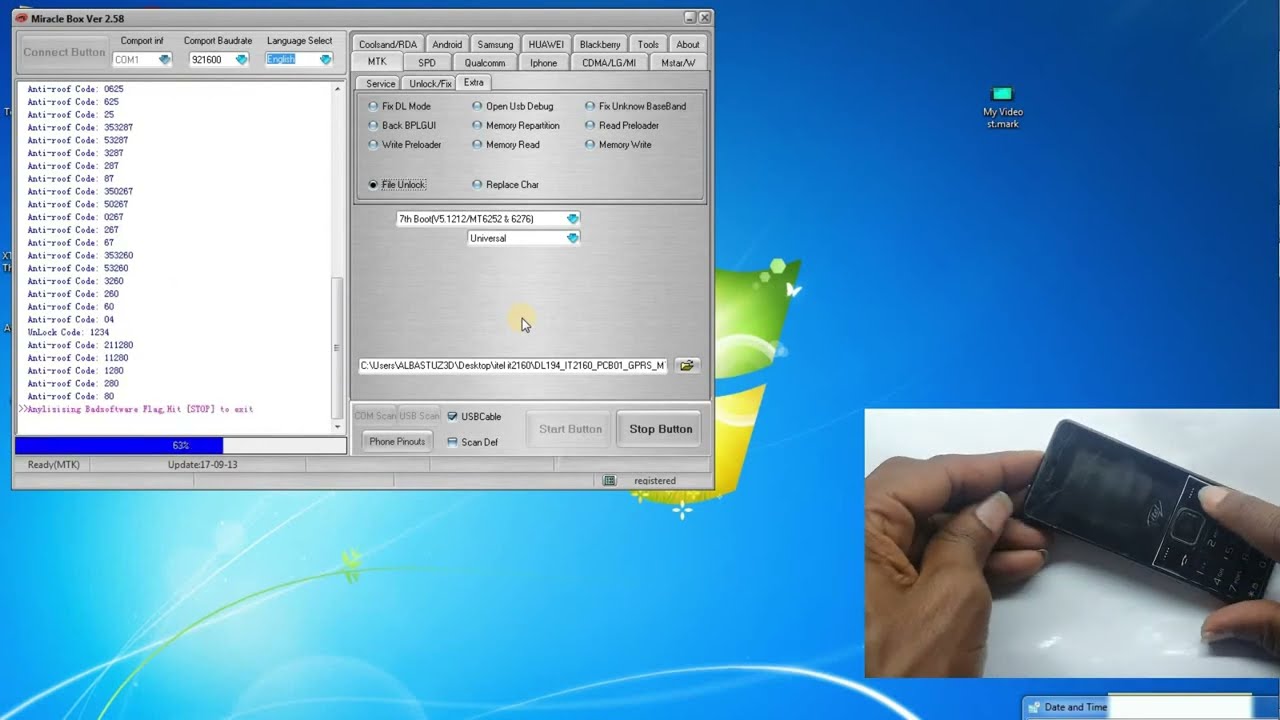Click the log scrollbar down arrow
The height and width of the screenshot is (720, 1280).
coord(338,427)
